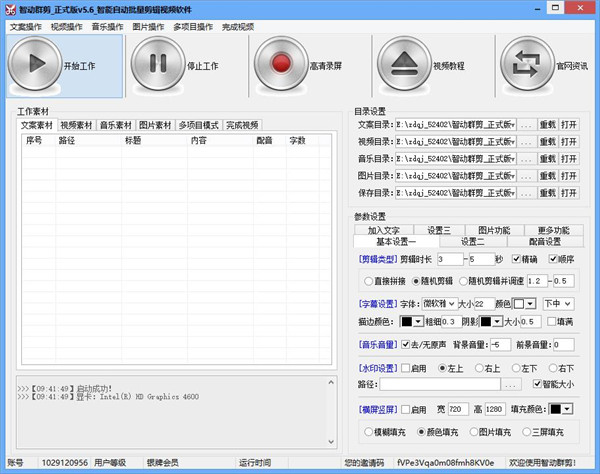Browse for 文案目录 using the ... button
Screen dimensions: 600x474
point(526,125)
